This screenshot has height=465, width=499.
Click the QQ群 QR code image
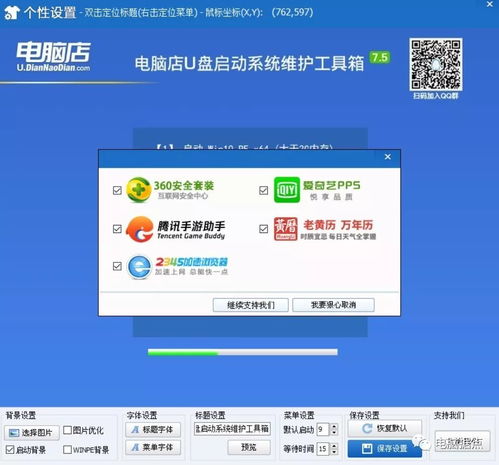[436, 64]
